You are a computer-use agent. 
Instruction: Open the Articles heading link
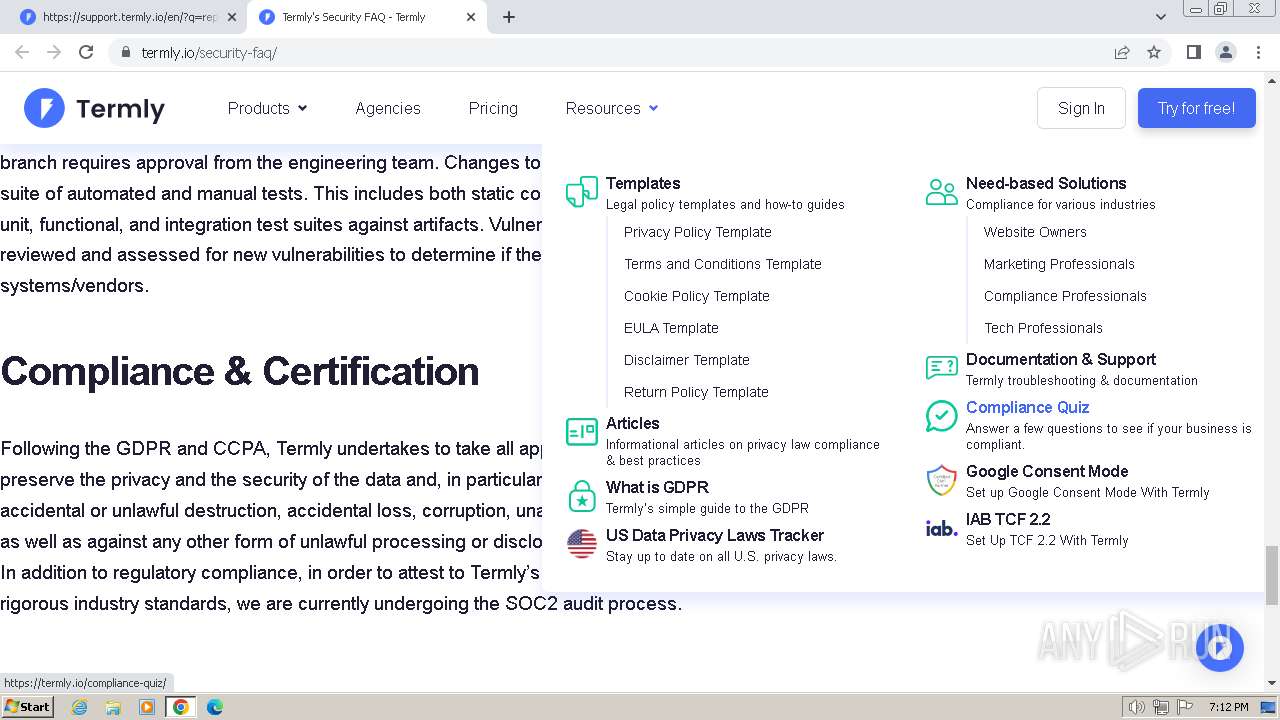click(x=633, y=423)
